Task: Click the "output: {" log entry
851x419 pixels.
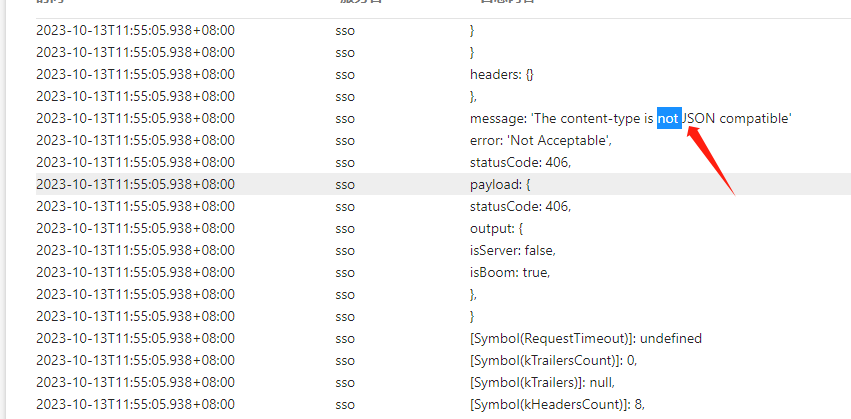Action: [x=496, y=229]
